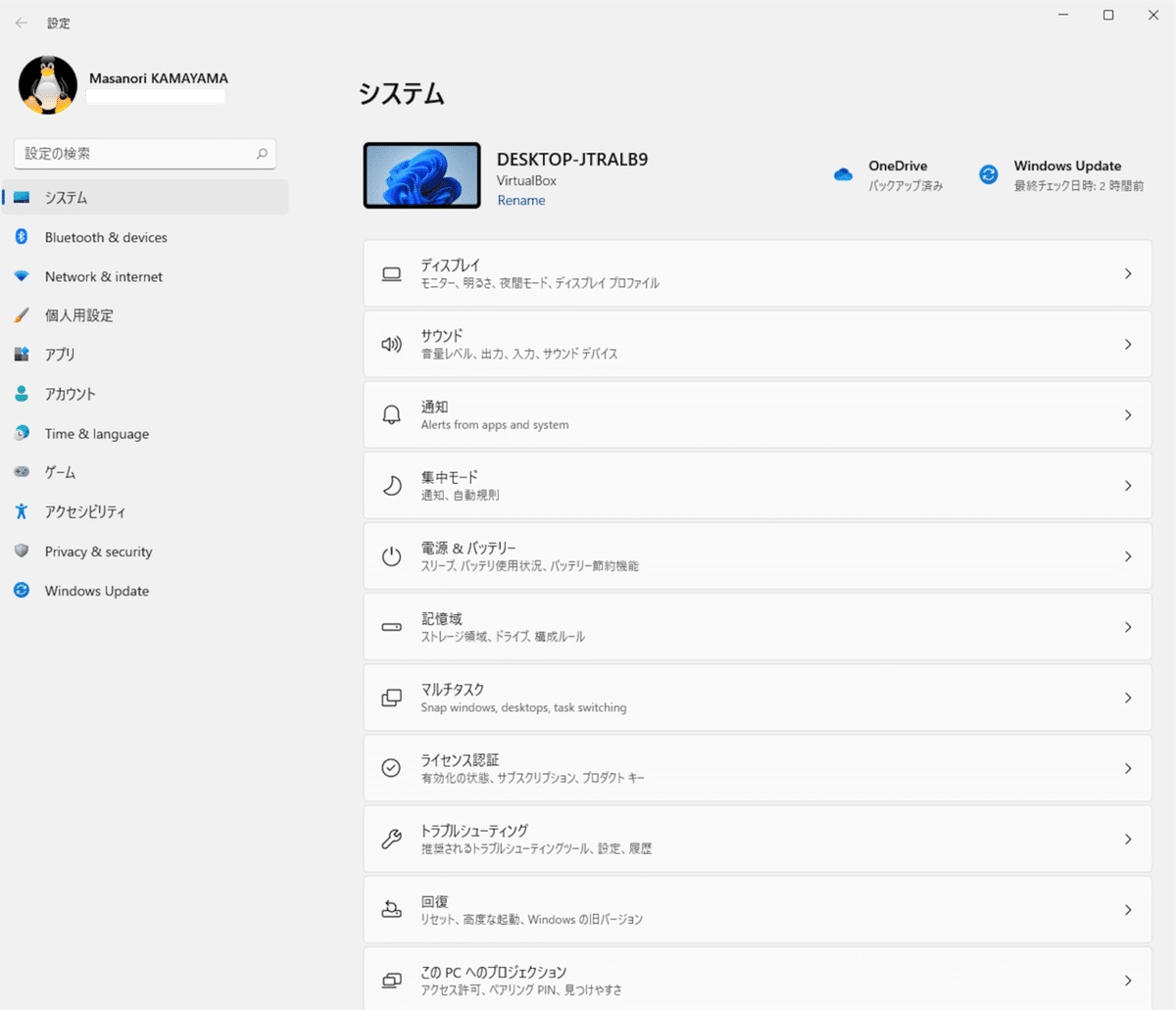Click the back arrow in title bar
The height and width of the screenshot is (1010, 1176).
[22, 23]
